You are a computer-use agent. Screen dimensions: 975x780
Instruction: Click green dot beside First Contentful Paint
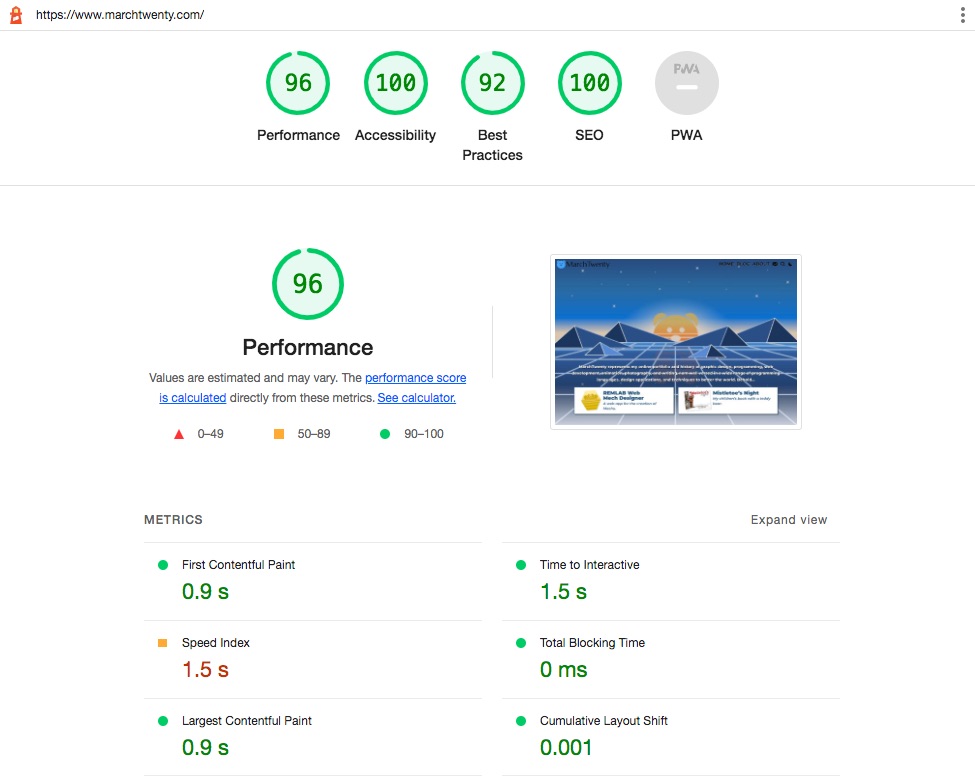pyautogui.click(x=163, y=565)
